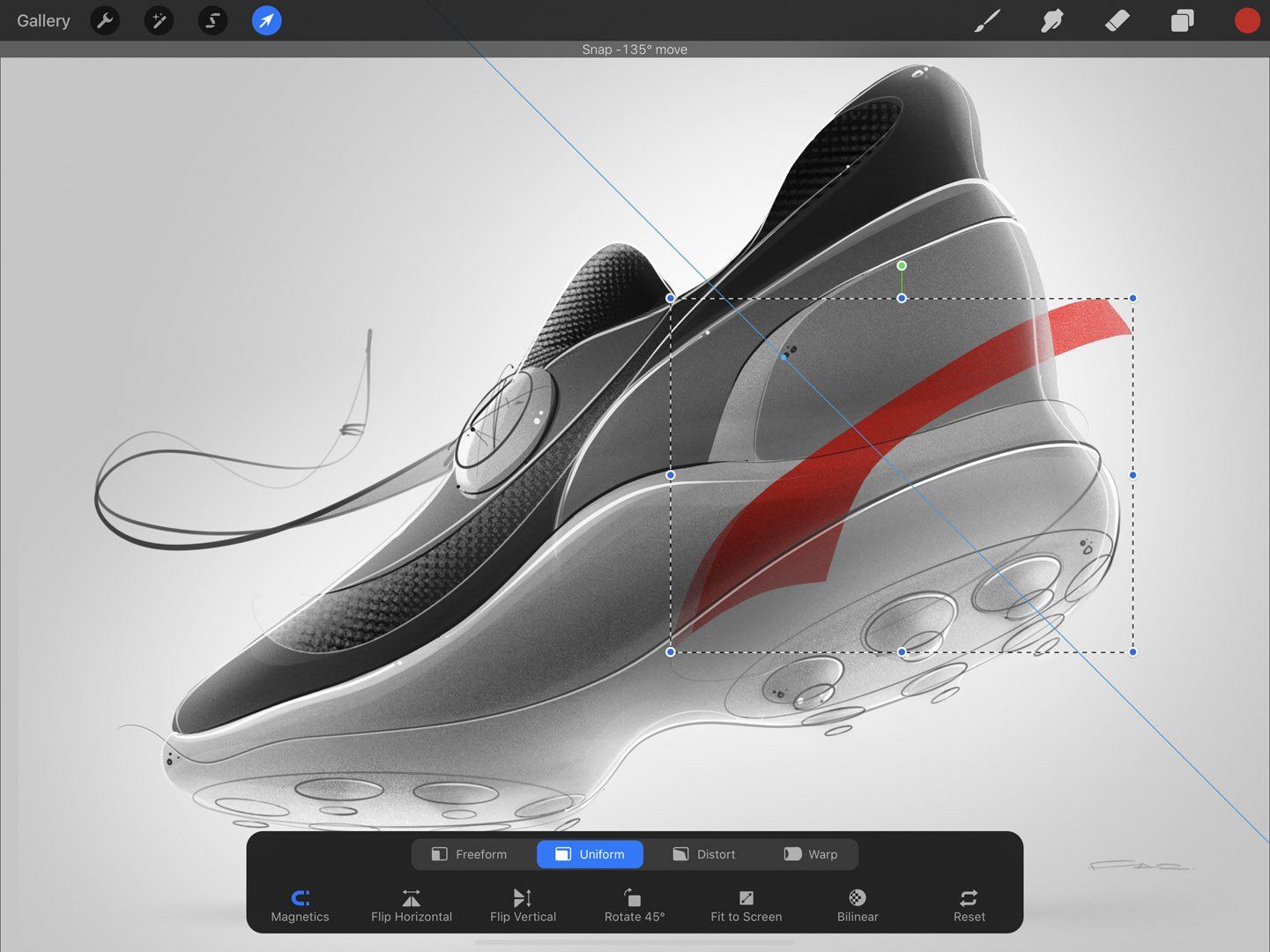Enable Flip Horizontal on the selection
1270x952 pixels.
(411, 905)
